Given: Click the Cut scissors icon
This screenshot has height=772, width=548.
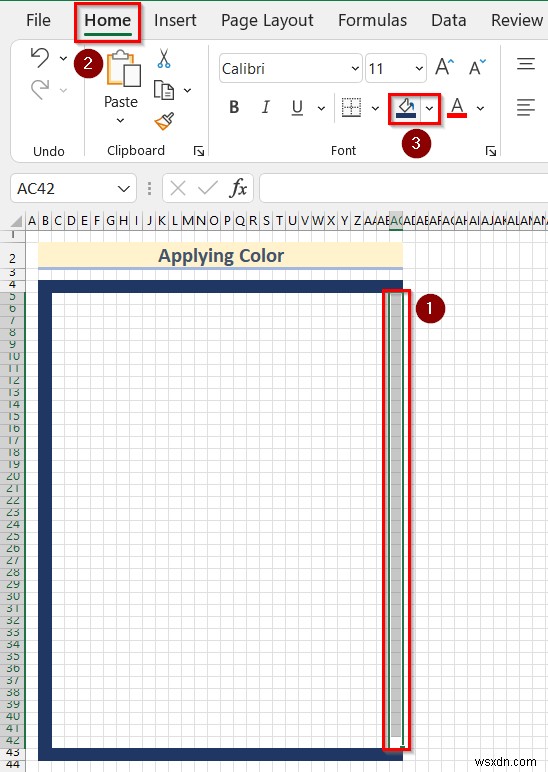Looking at the screenshot, I should [x=163, y=58].
